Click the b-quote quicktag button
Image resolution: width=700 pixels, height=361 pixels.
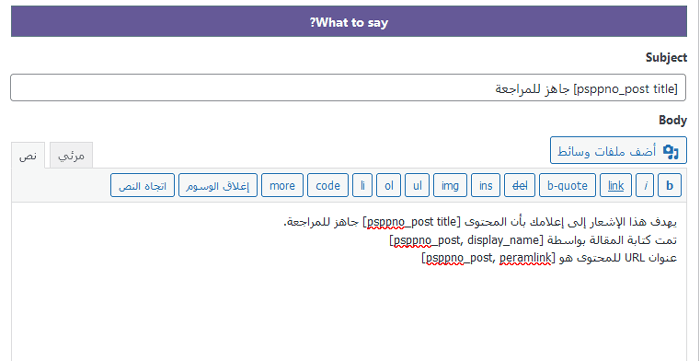(x=567, y=185)
